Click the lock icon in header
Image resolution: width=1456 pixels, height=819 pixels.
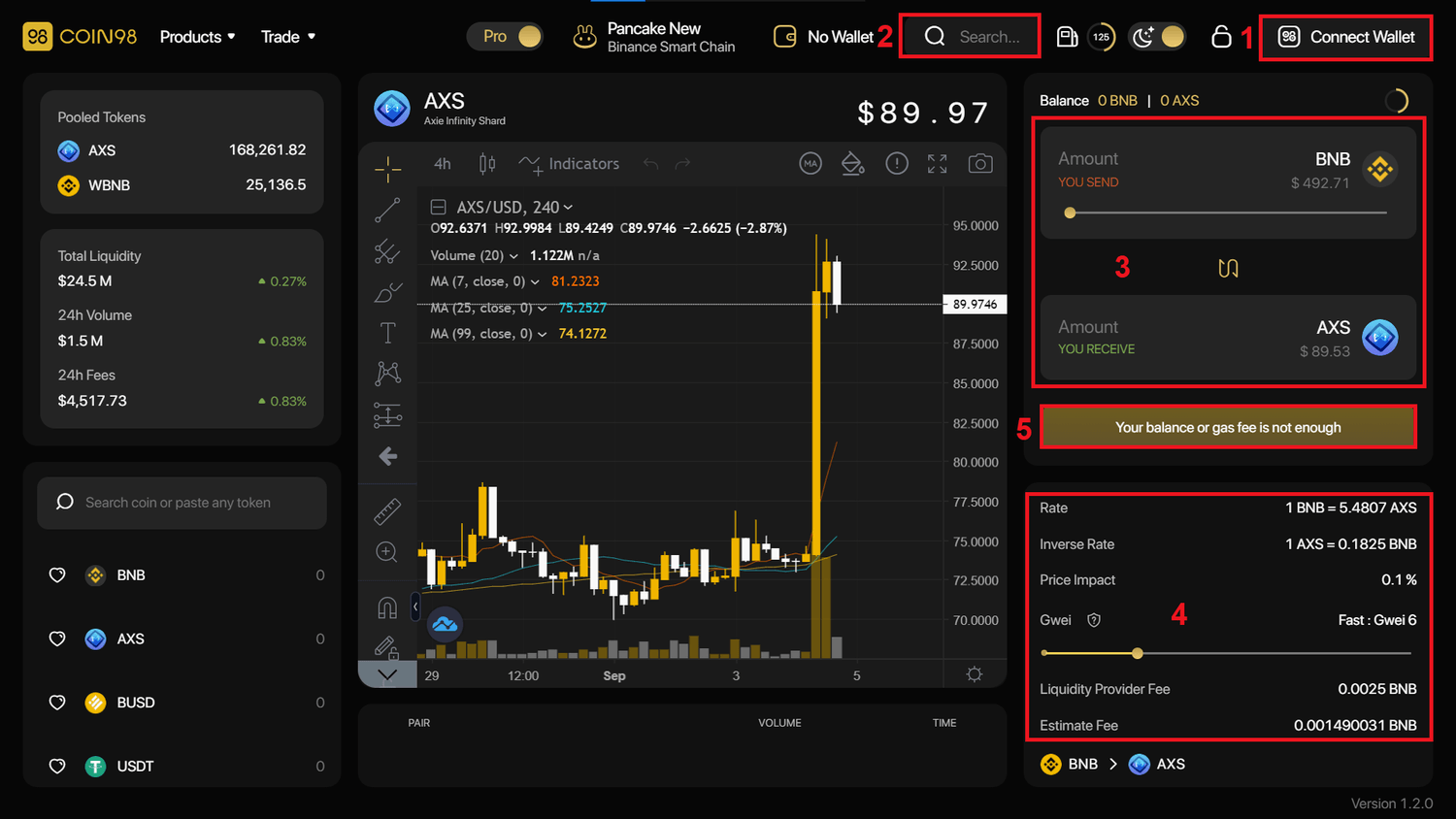(x=1221, y=37)
